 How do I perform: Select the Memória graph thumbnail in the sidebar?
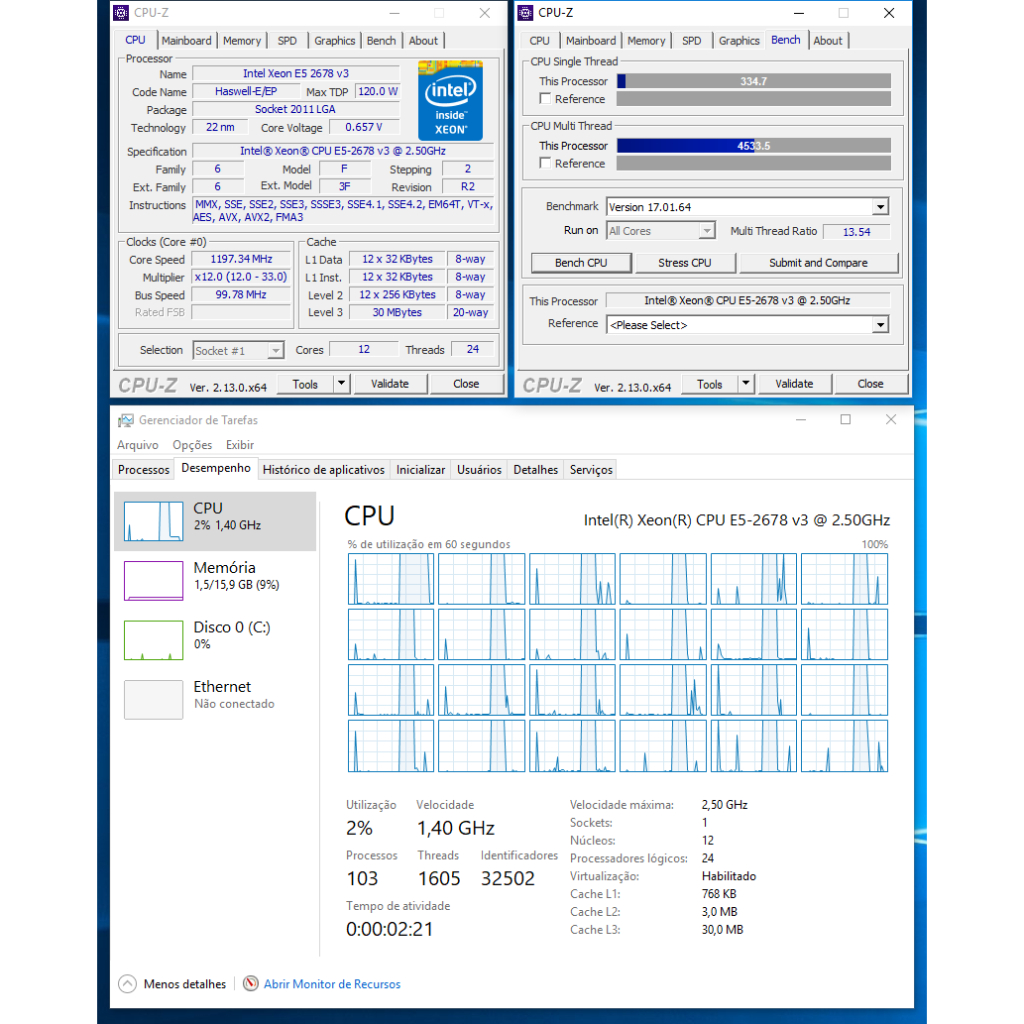coord(153,580)
